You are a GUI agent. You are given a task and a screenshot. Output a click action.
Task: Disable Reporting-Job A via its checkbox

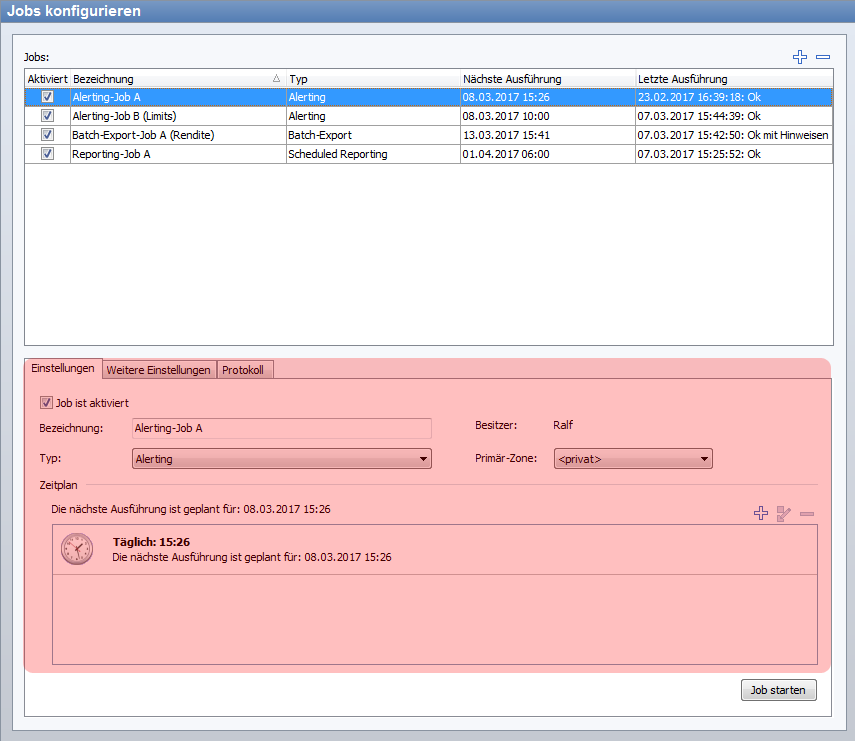(x=47, y=154)
